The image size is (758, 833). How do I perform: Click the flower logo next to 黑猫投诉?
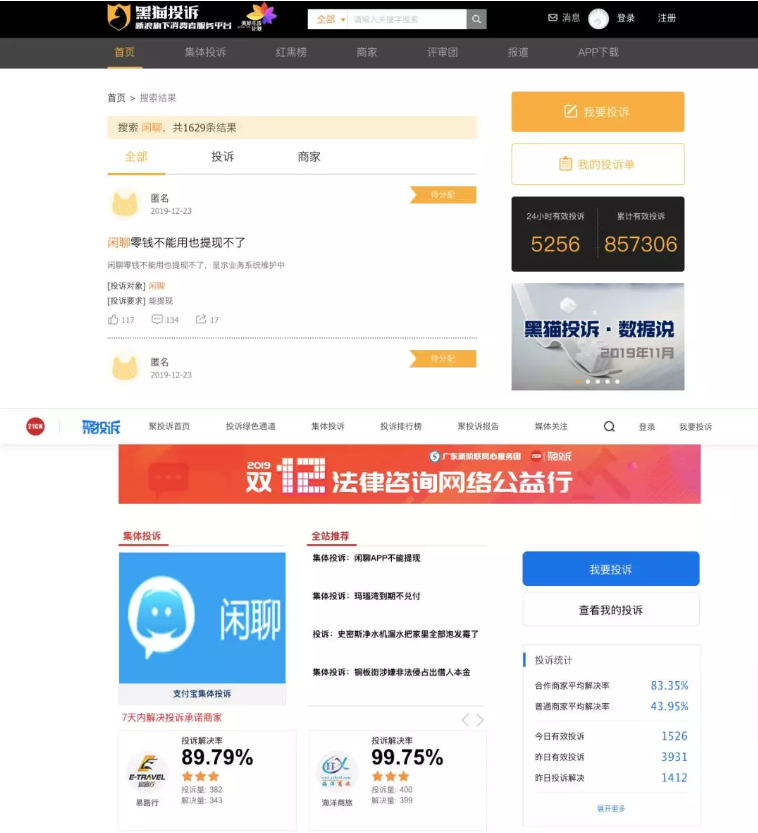(x=258, y=16)
